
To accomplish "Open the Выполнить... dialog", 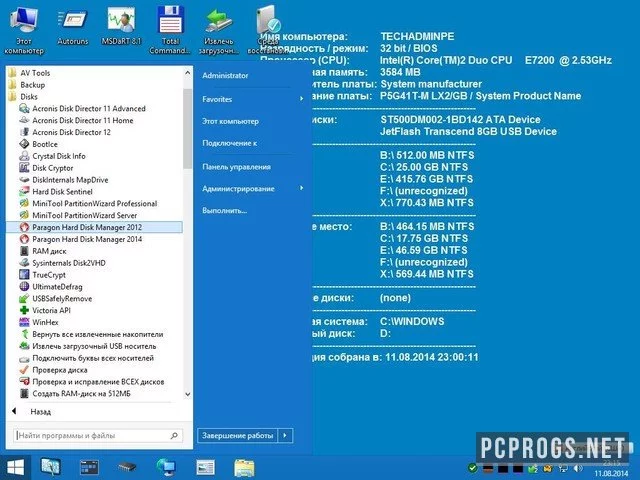I will [224, 211].
